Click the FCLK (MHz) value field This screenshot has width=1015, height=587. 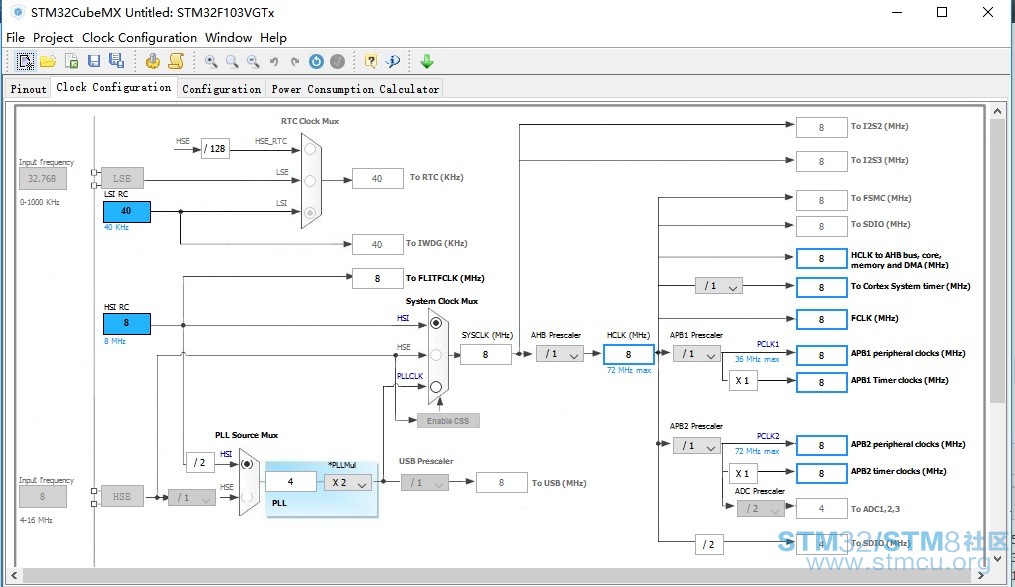821,319
